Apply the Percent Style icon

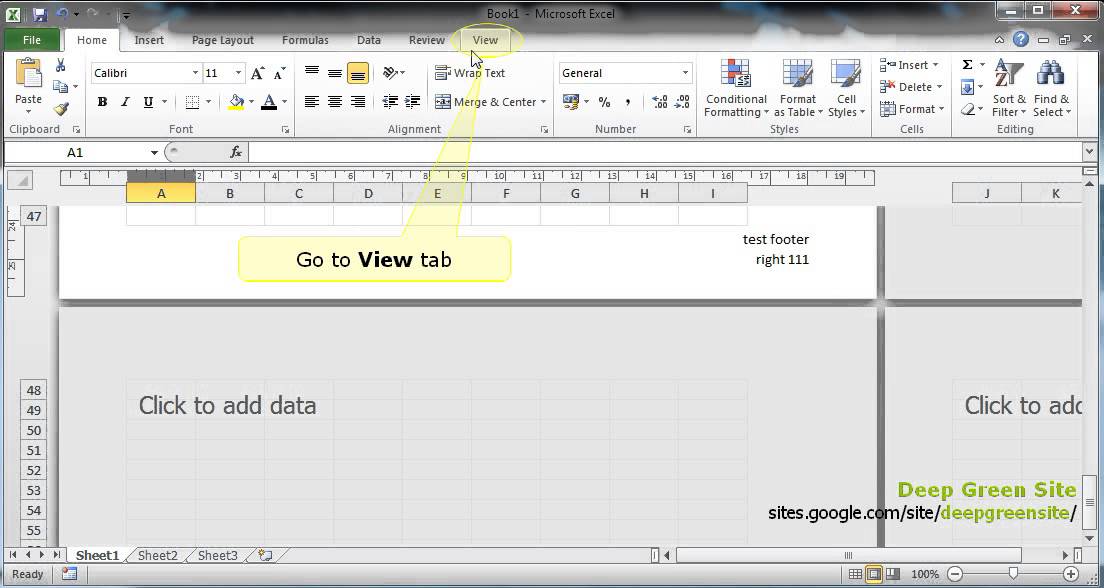click(x=604, y=102)
